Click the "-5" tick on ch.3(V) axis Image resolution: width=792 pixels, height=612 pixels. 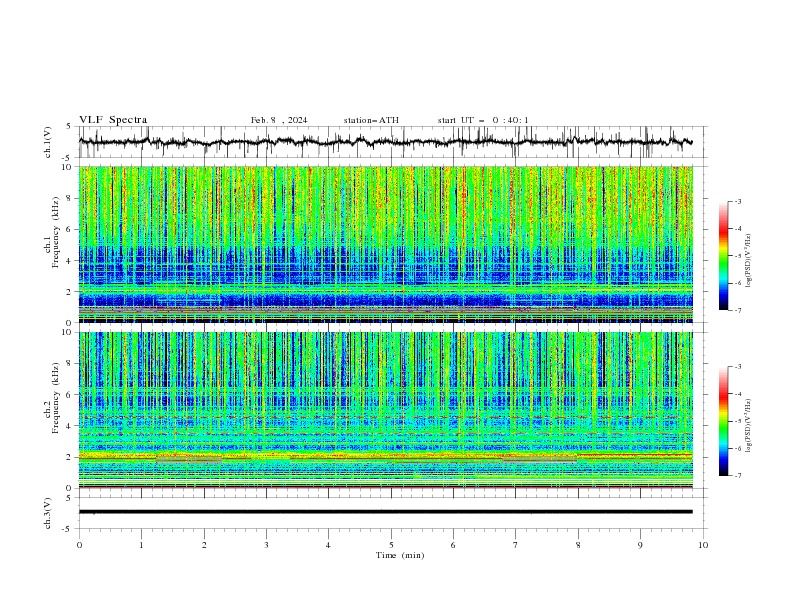tap(68, 529)
